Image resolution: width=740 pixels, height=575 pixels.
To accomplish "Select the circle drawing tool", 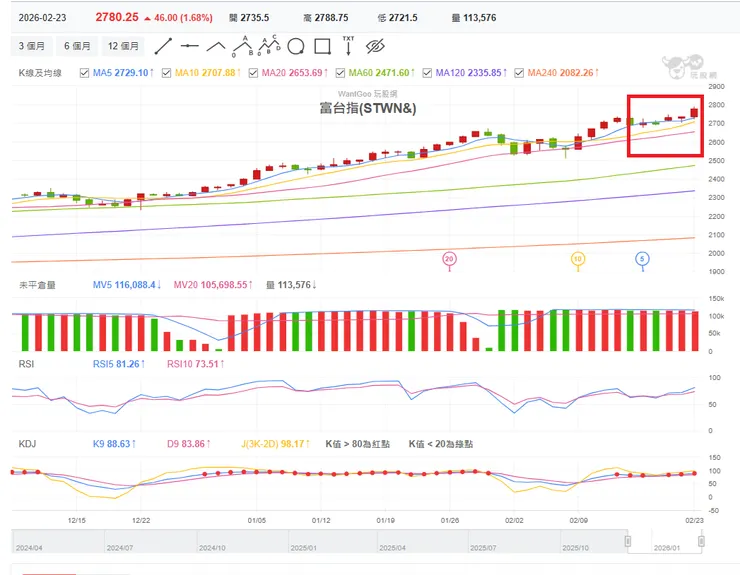I will click(x=296, y=46).
